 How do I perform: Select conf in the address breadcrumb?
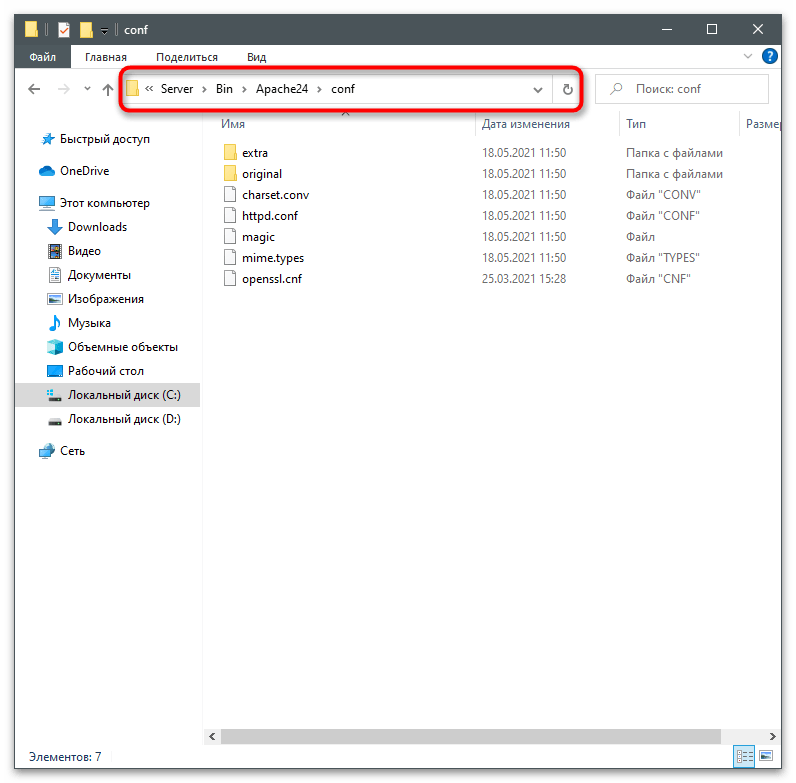pyautogui.click(x=343, y=89)
